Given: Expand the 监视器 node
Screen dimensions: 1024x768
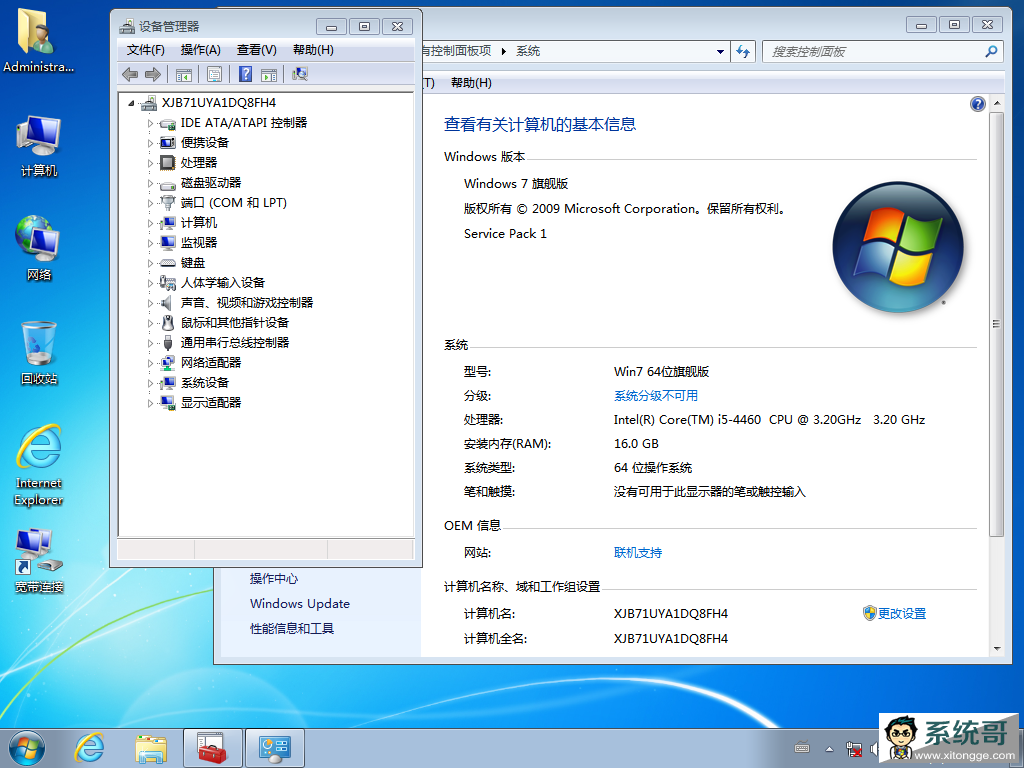Looking at the screenshot, I should [150, 243].
